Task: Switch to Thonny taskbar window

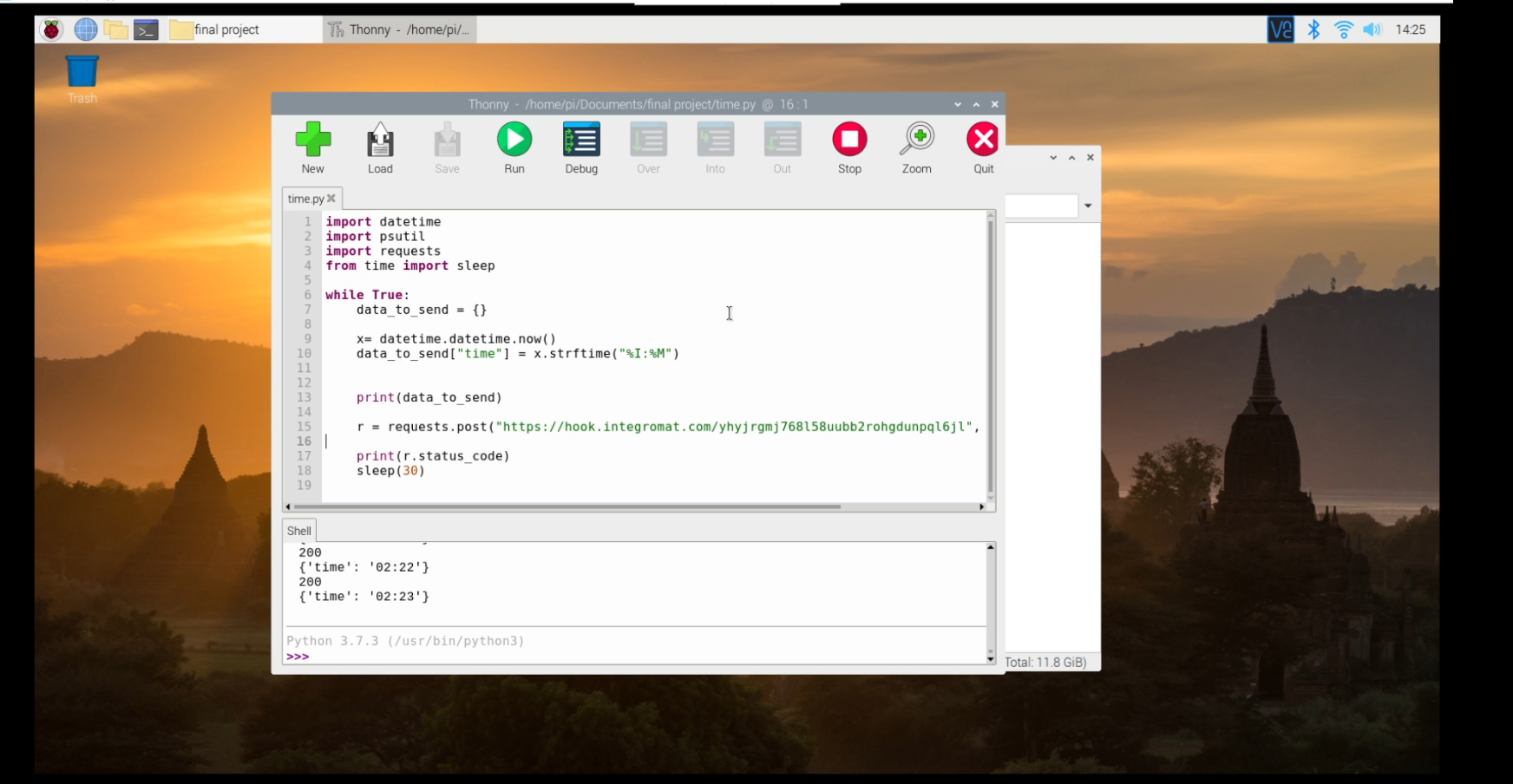Action: point(400,29)
